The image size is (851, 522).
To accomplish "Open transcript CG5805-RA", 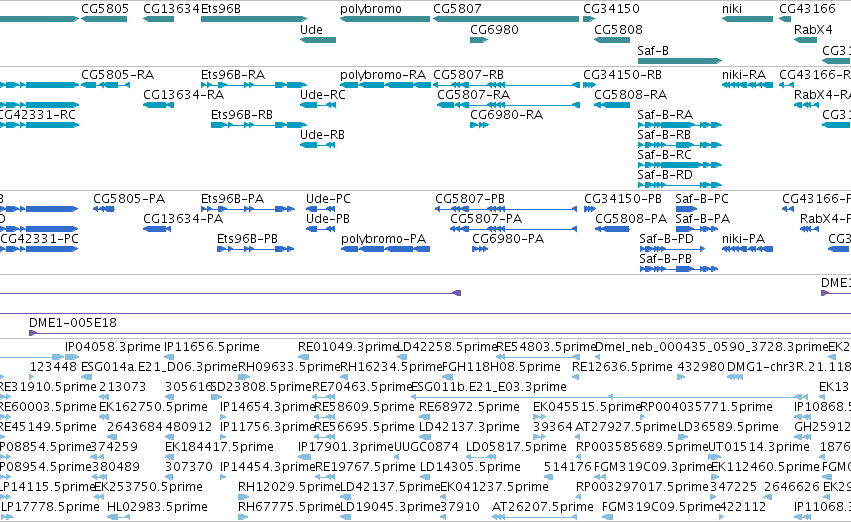I will 117,75.
